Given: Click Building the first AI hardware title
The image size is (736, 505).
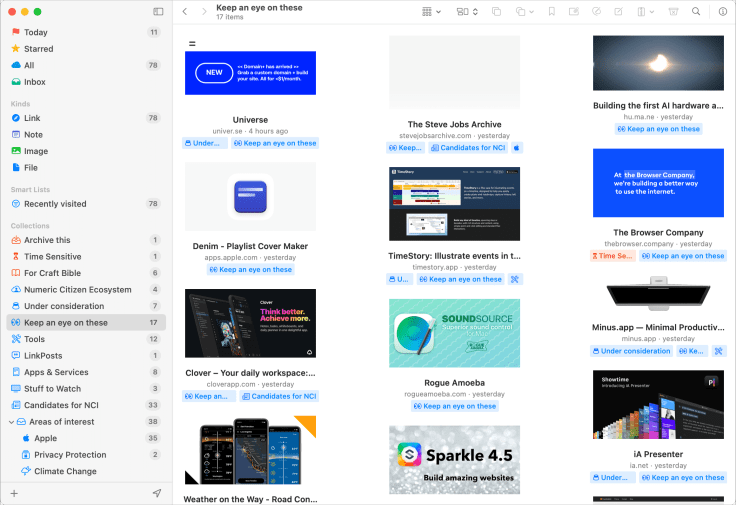Looking at the screenshot, I should (658, 106).
